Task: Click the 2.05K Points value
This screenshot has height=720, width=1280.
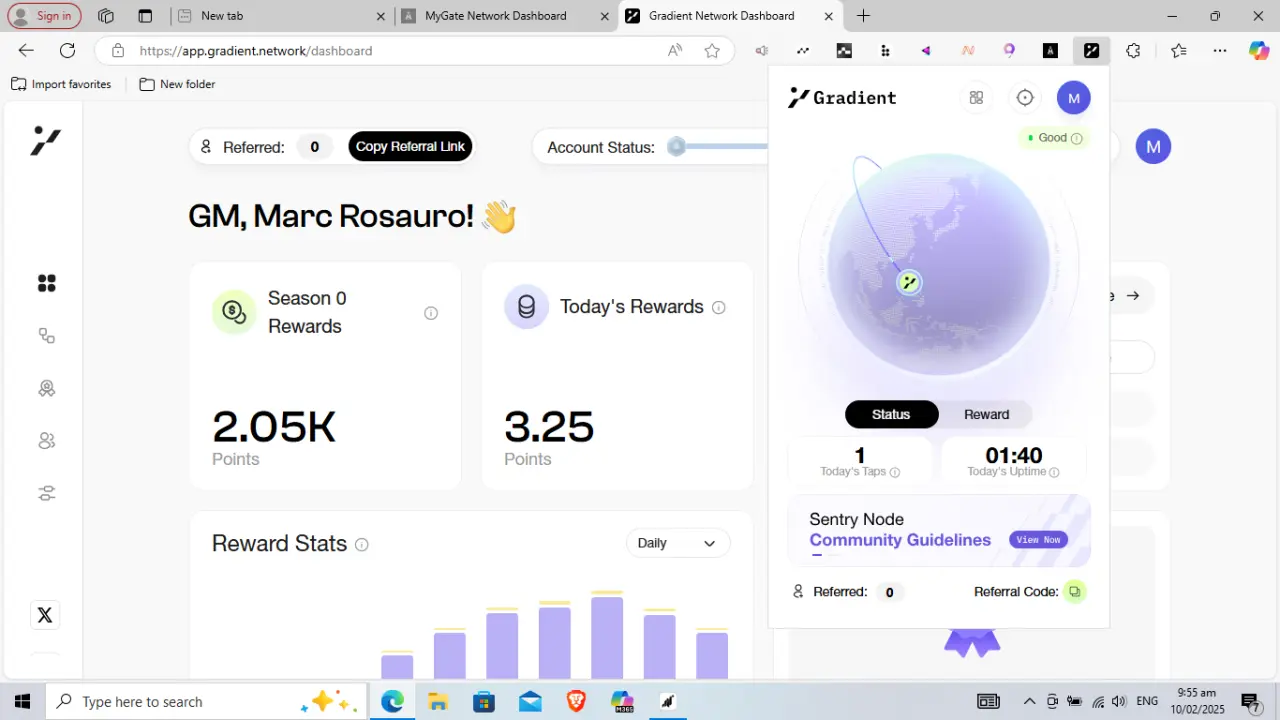Action: point(274,427)
